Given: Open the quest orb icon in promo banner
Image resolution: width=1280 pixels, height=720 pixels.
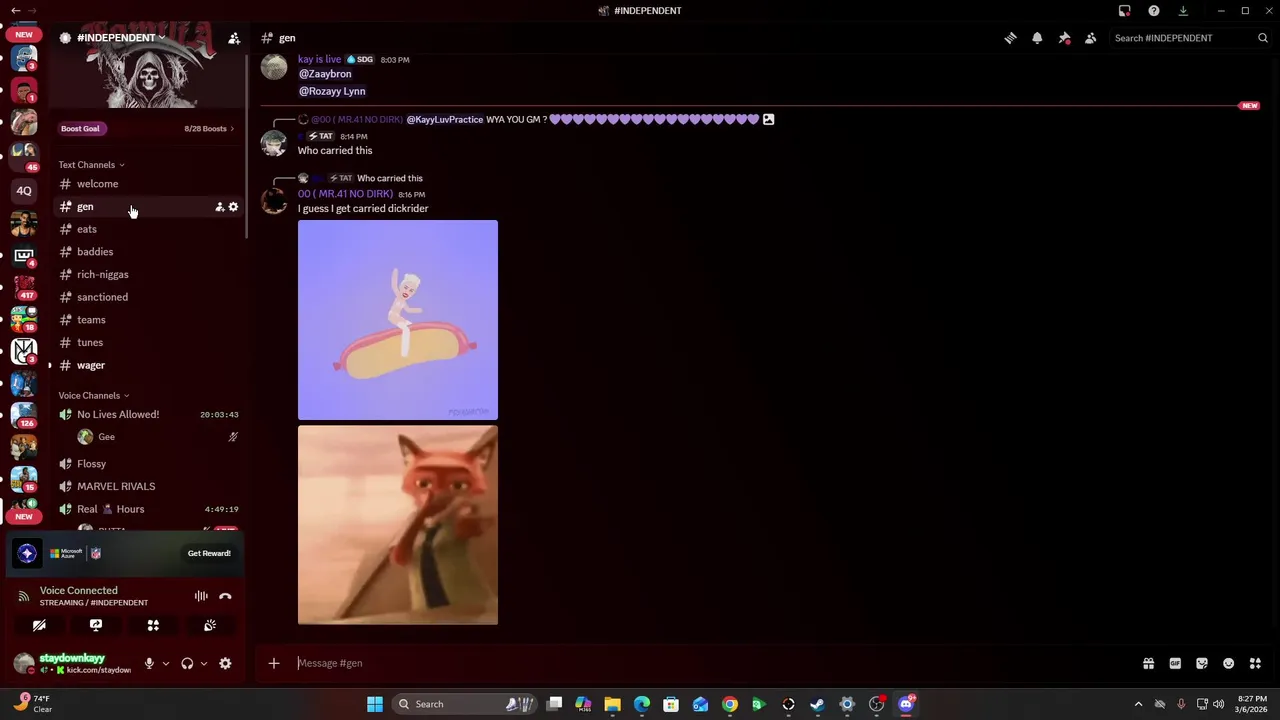Looking at the screenshot, I should 27,553.
